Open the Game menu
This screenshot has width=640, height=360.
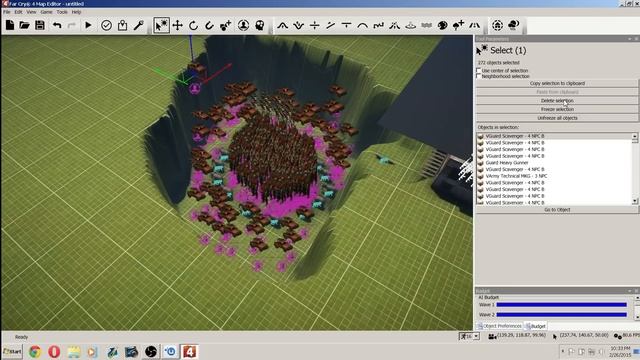46,12
